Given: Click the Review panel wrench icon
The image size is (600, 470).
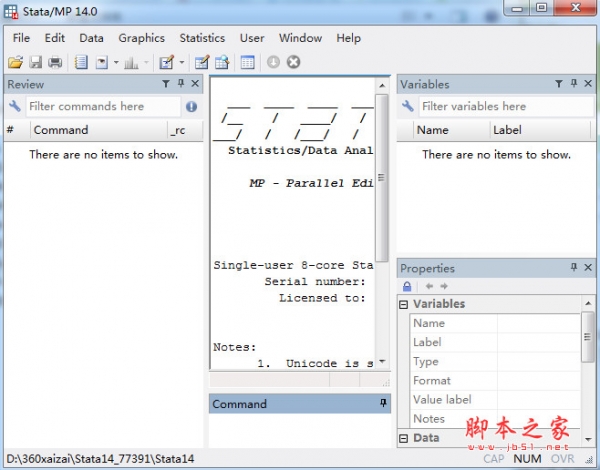Looking at the screenshot, I should [x=15, y=106].
